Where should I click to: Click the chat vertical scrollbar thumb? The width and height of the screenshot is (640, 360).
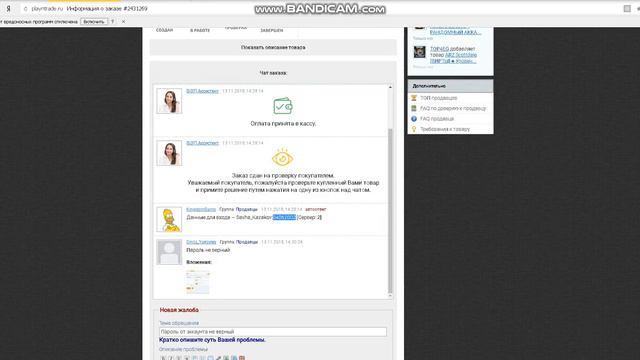point(390,210)
